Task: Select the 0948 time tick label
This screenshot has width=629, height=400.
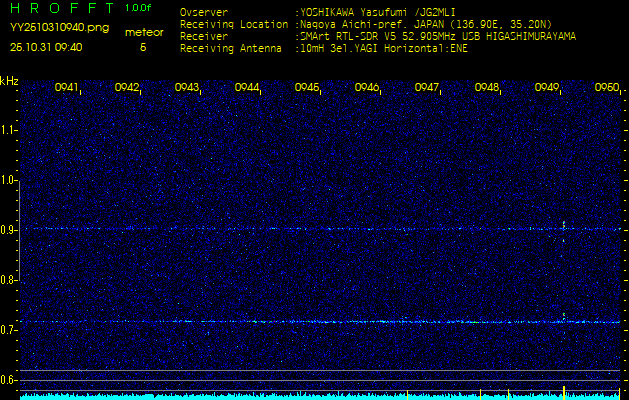Action: (487, 88)
